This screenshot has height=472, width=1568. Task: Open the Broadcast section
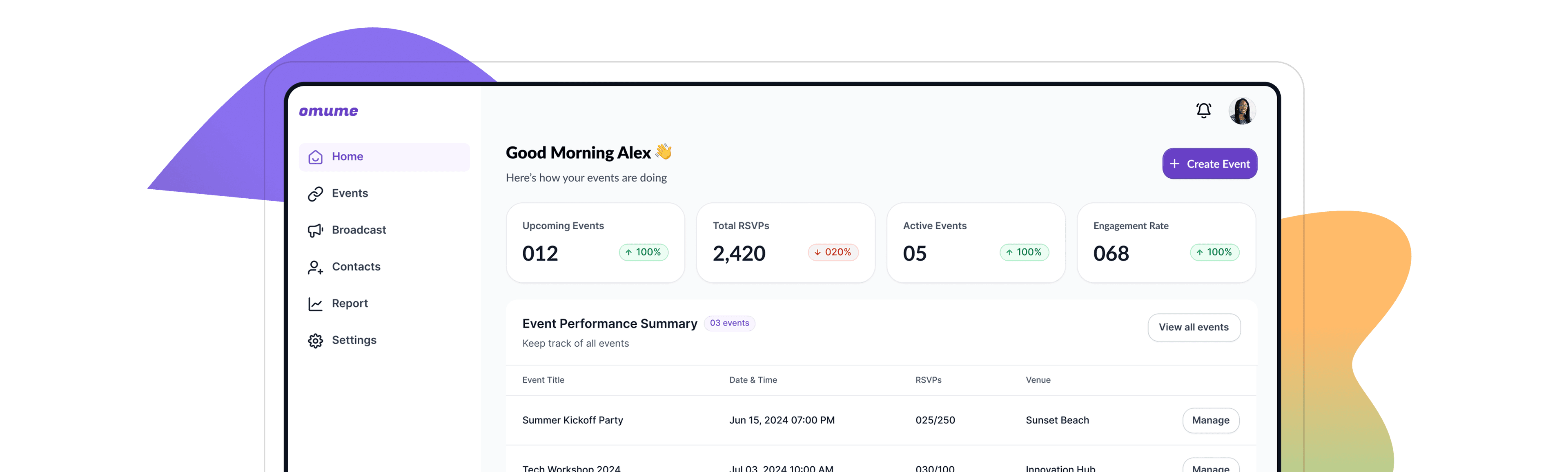coord(359,230)
